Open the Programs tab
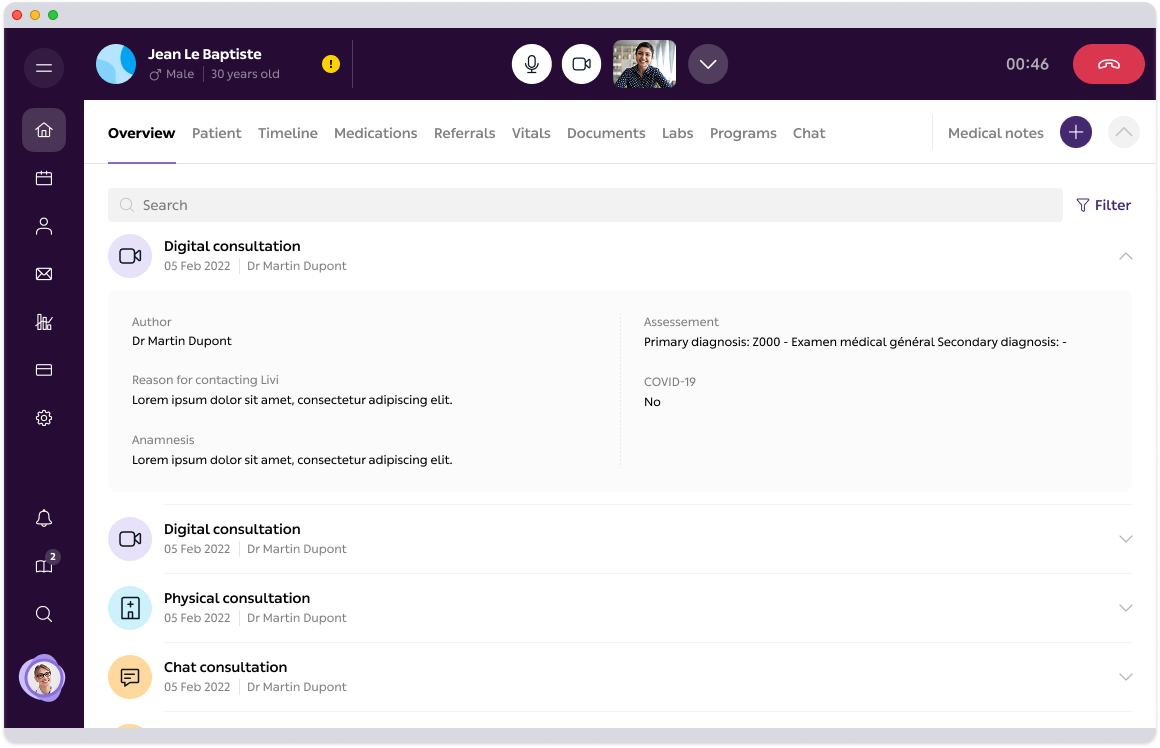 coord(743,133)
